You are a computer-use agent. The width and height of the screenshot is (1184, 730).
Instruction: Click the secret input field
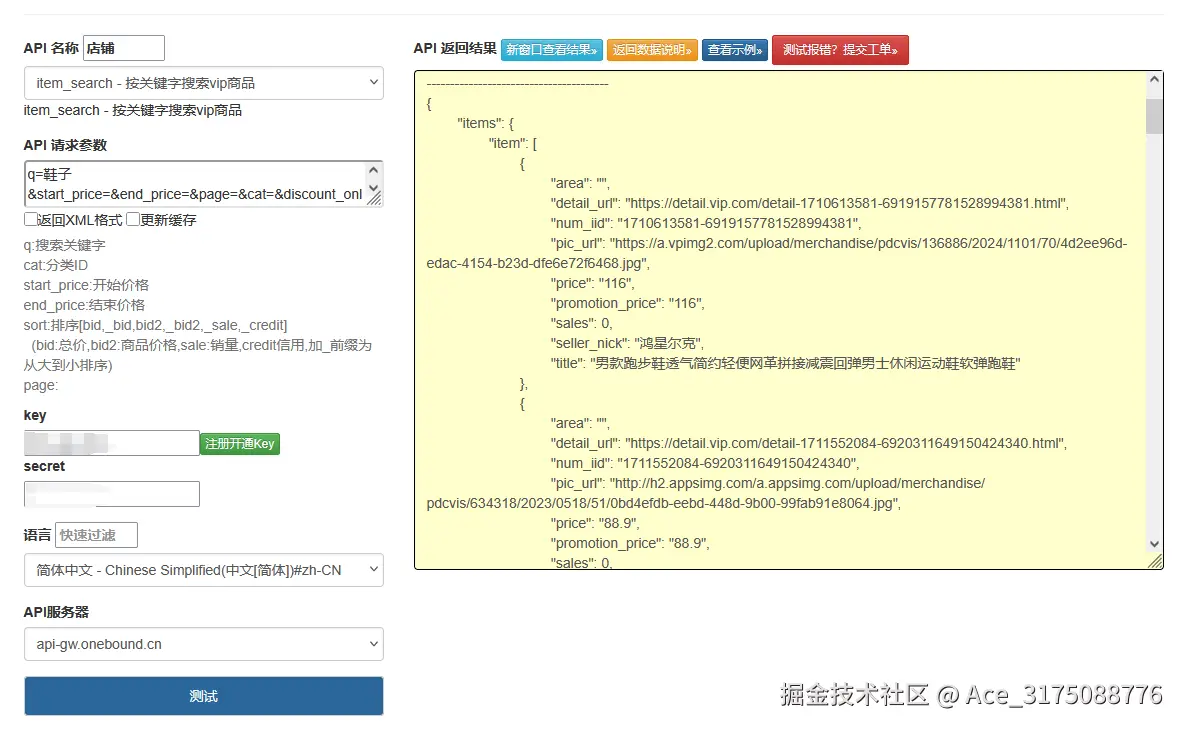tap(112, 494)
